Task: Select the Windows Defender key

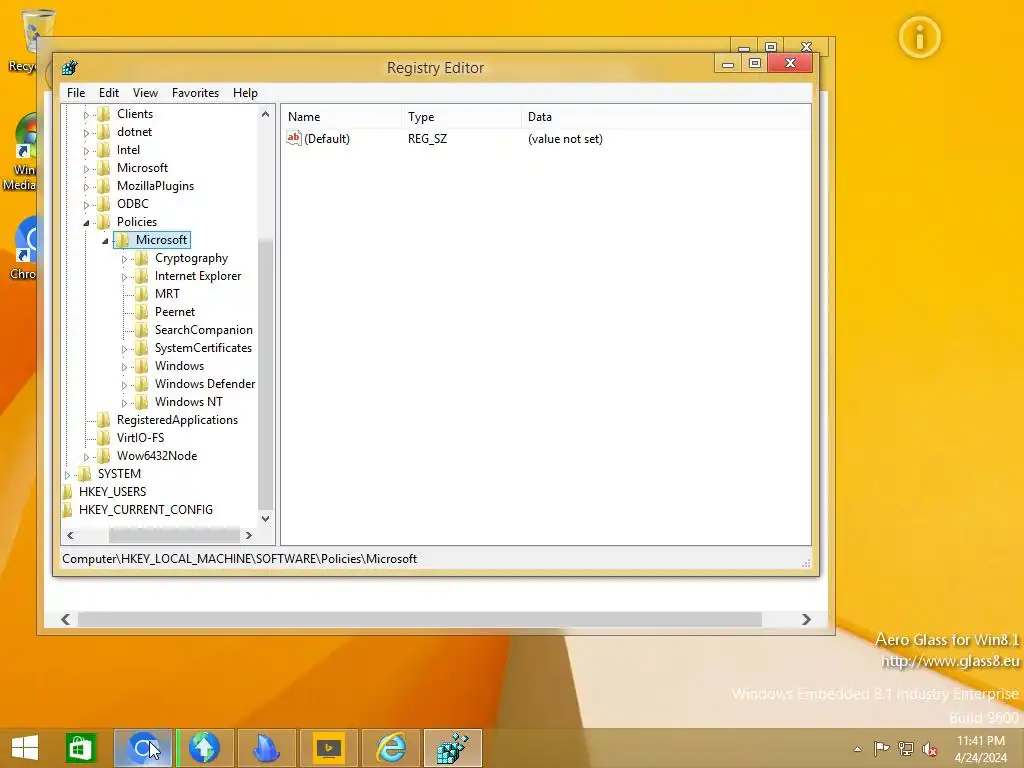Action: point(205,384)
